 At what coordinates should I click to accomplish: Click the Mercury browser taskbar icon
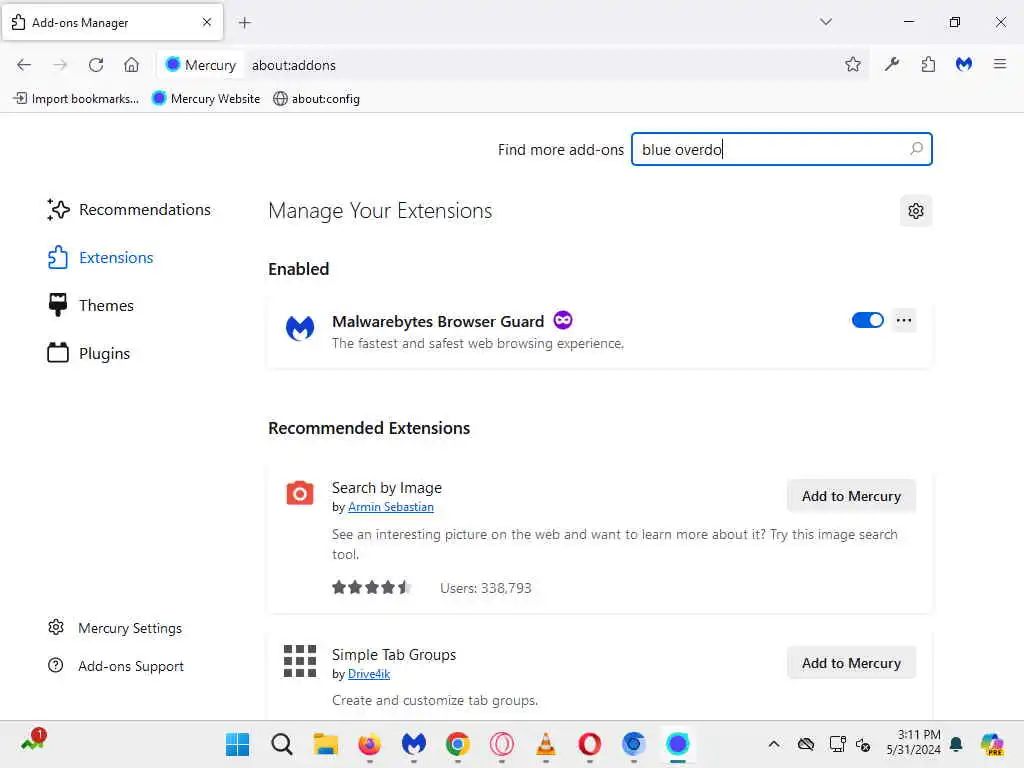tap(678, 744)
